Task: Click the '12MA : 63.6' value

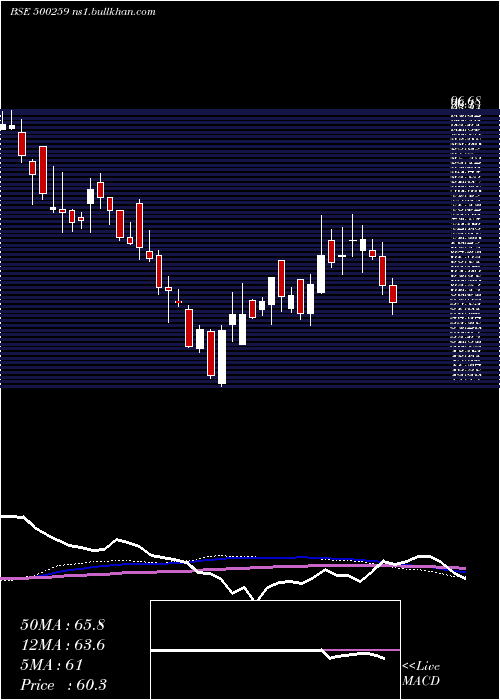Action: pyautogui.click(x=62, y=645)
